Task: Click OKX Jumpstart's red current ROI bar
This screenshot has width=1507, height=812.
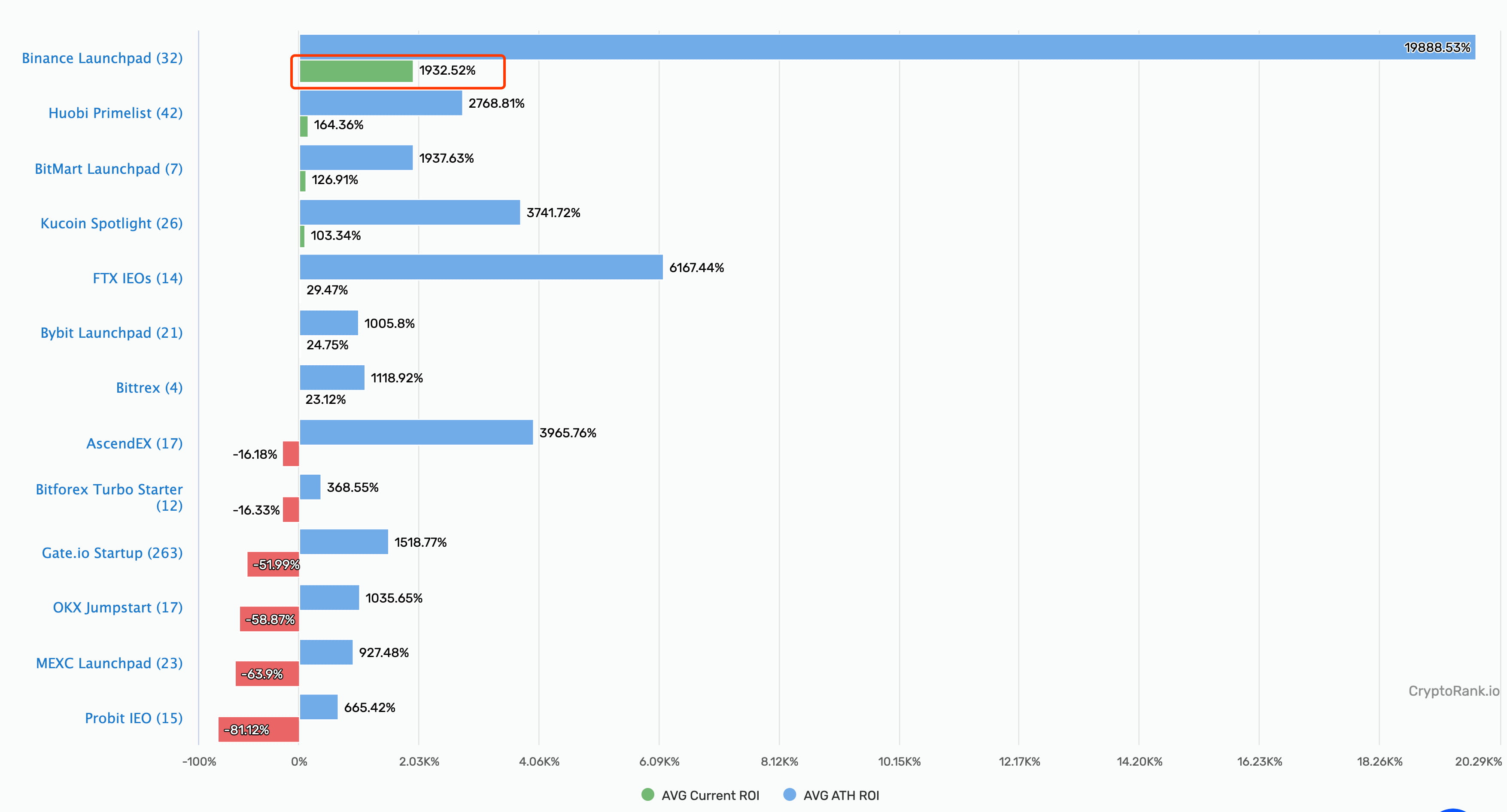Action: click(x=269, y=619)
